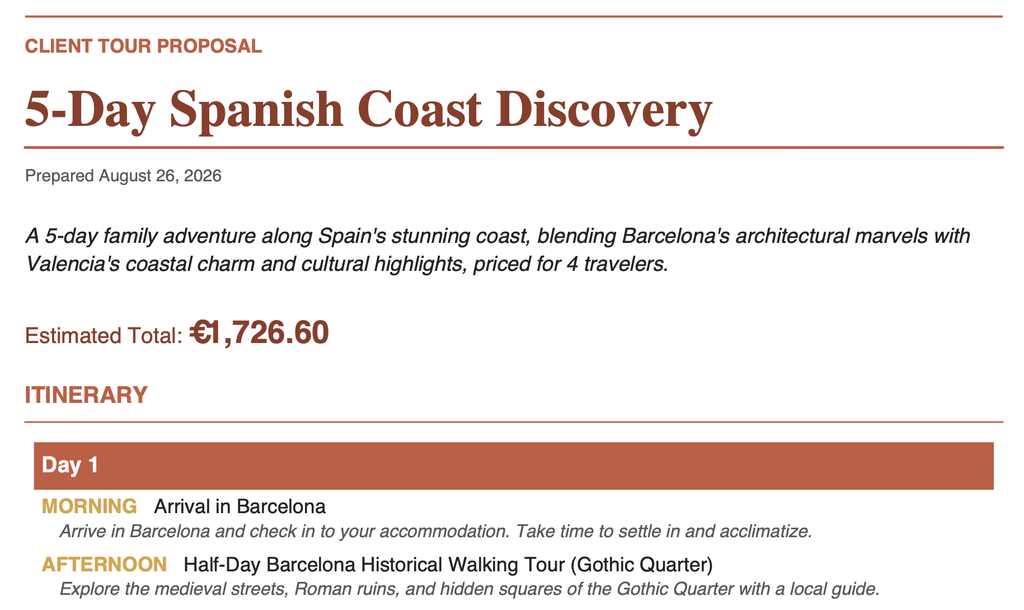Viewport: 1024px width, 610px height.
Task: Click the italic tour summary paragraph
Action: tap(498, 249)
